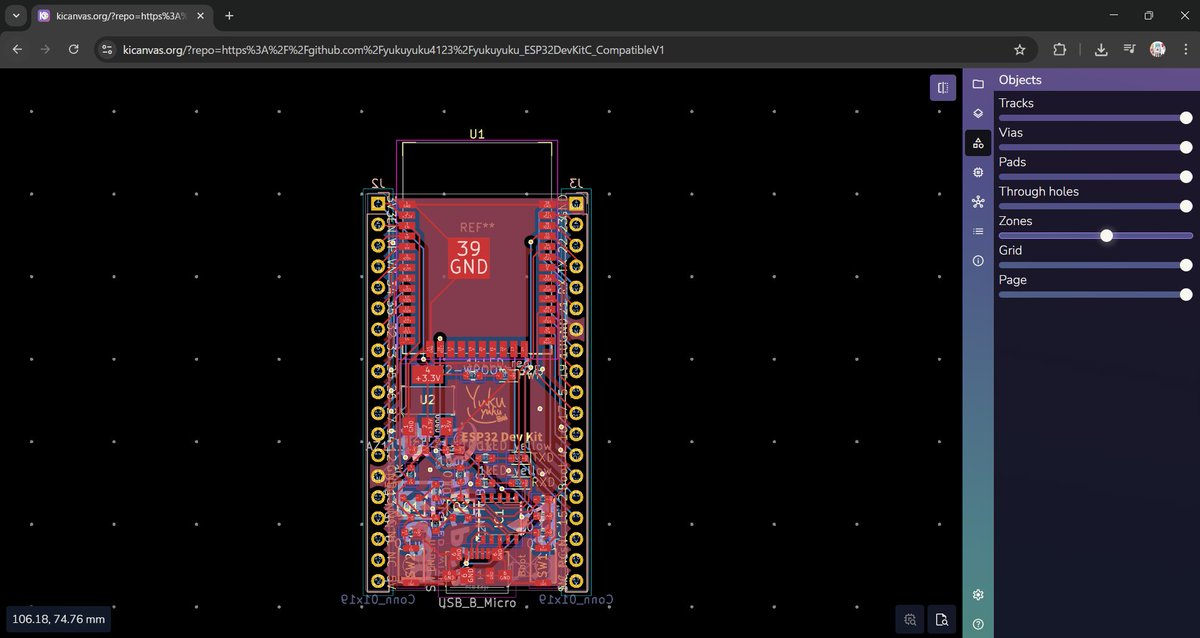The width and height of the screenshot is (1200, 638).
Task: Open Chrome three-dot menu
Action: coord(1184,49)
